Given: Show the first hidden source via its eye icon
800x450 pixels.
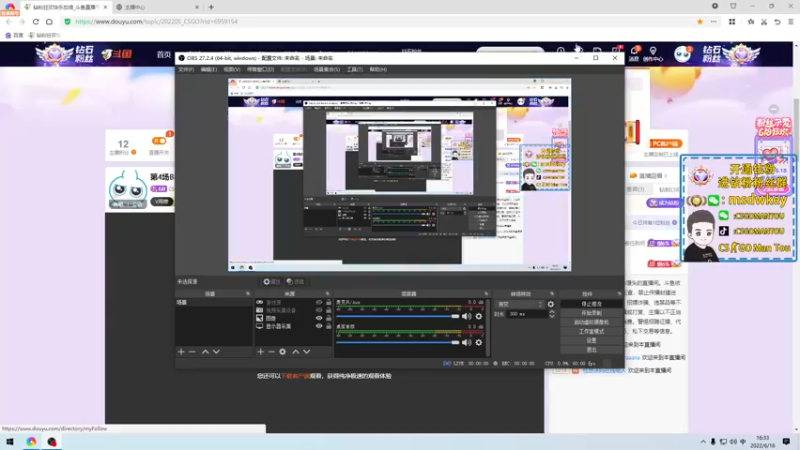Looking at the screenshot, I should 319,302.
